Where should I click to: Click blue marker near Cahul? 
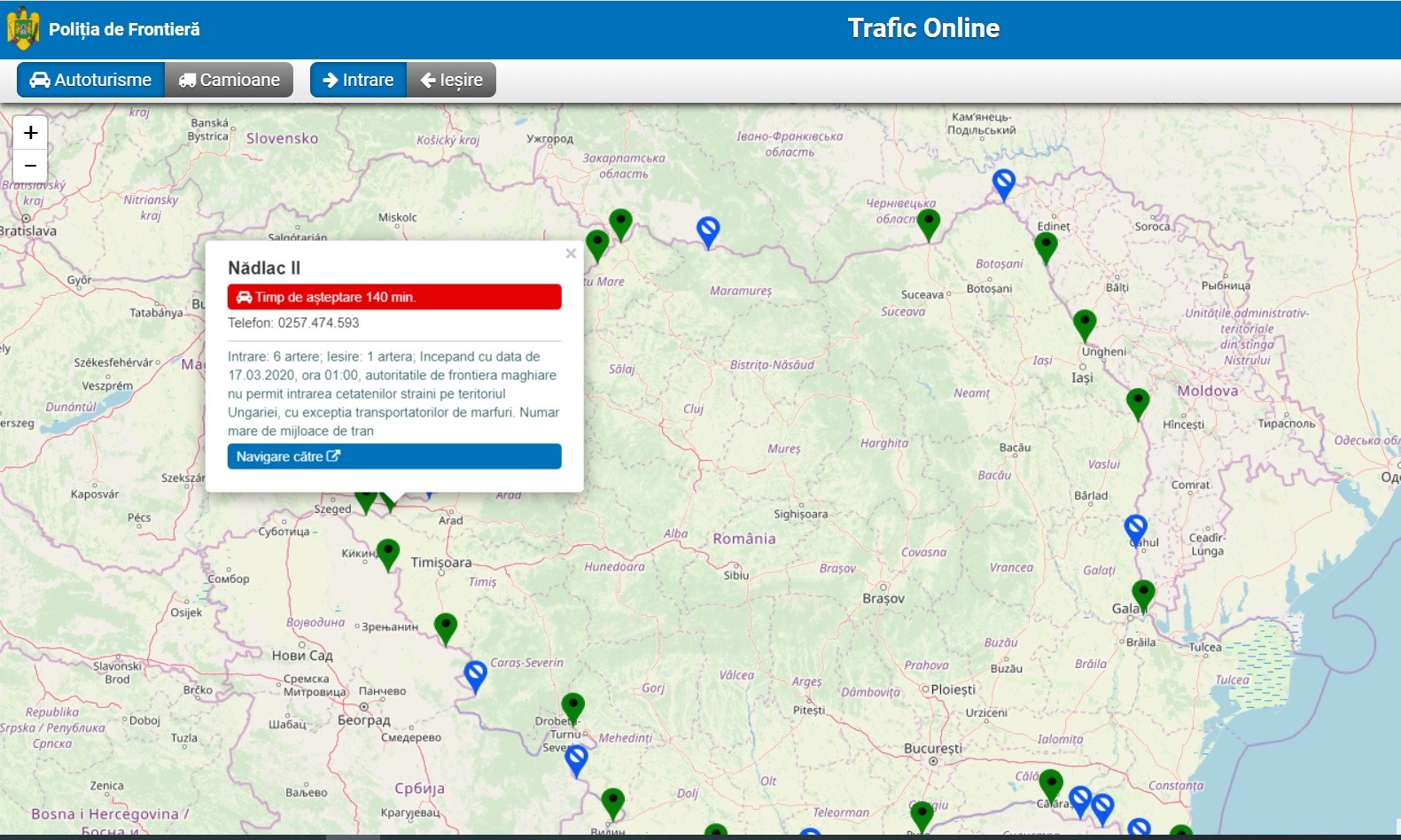tap(1135, 529)
